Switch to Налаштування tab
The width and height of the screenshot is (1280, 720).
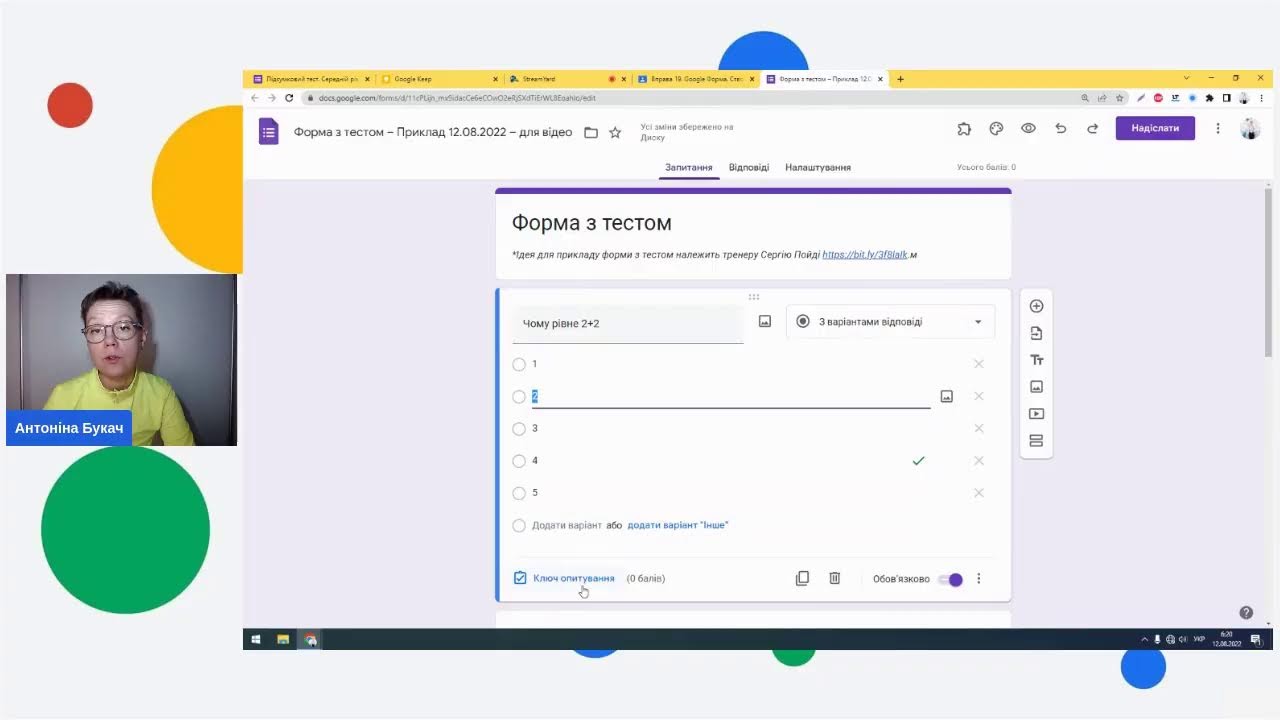pos(818,167)
